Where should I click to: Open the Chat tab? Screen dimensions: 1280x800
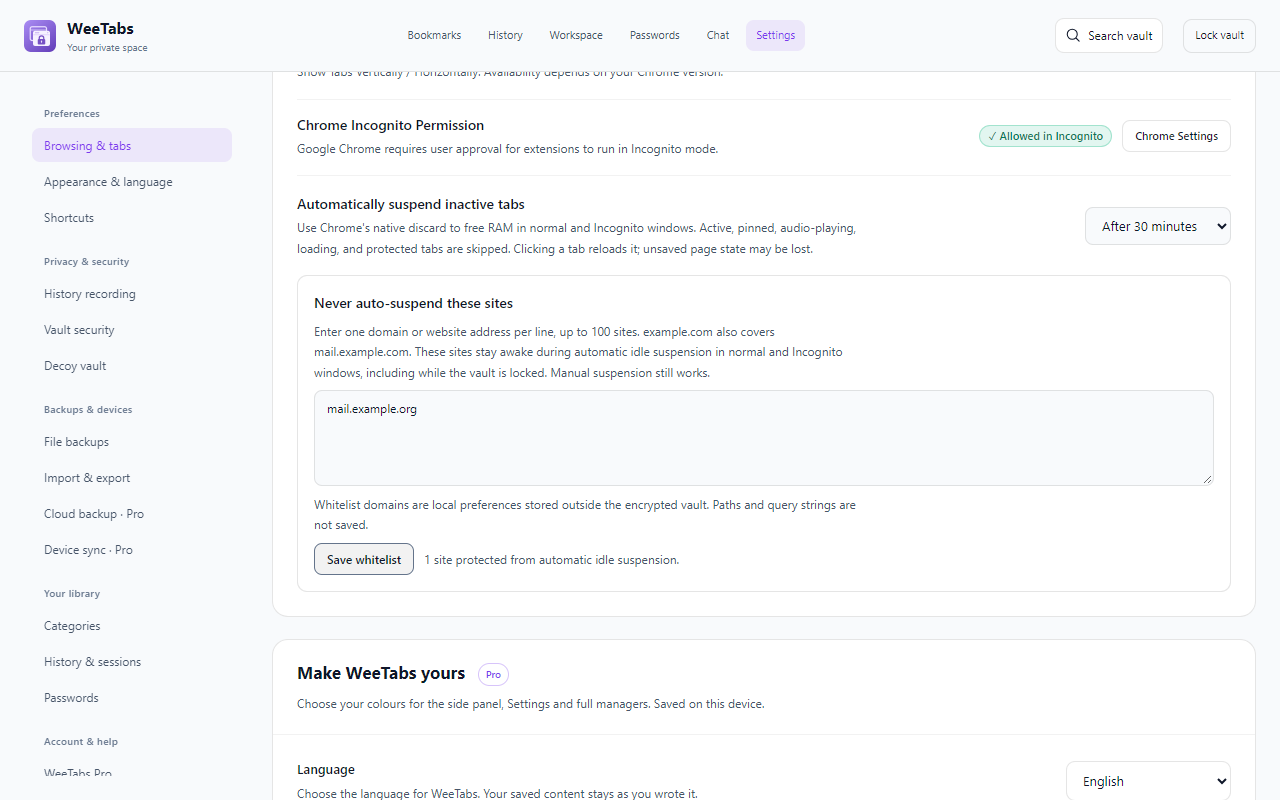tap(718, 35)
